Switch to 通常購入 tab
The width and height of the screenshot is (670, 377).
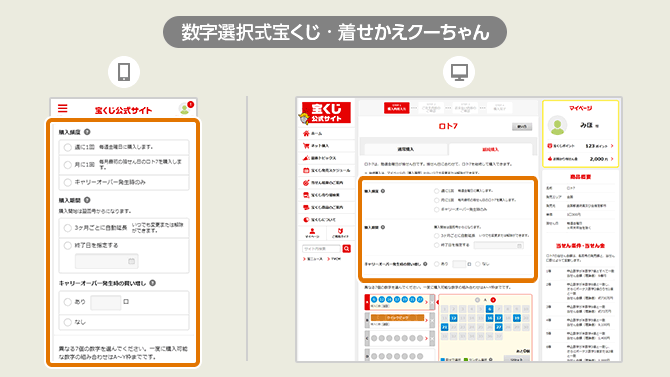pyautogui.click(x=405, y=149)
